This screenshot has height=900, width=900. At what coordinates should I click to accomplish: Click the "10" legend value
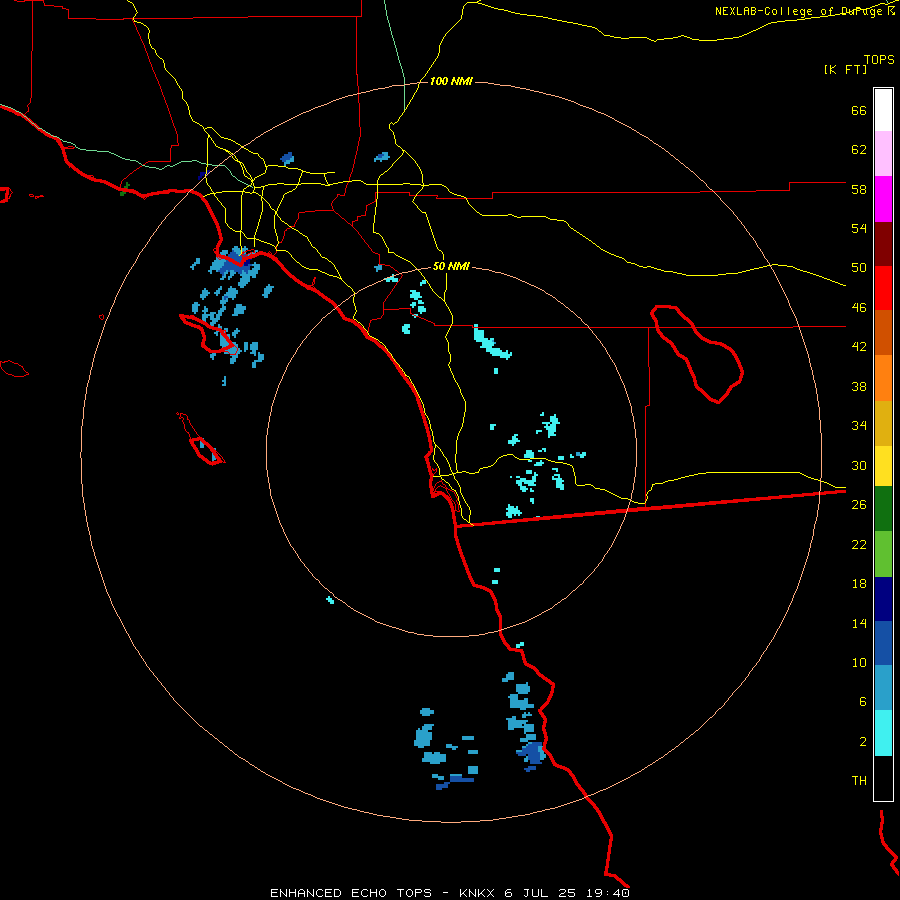pos(859,662)
